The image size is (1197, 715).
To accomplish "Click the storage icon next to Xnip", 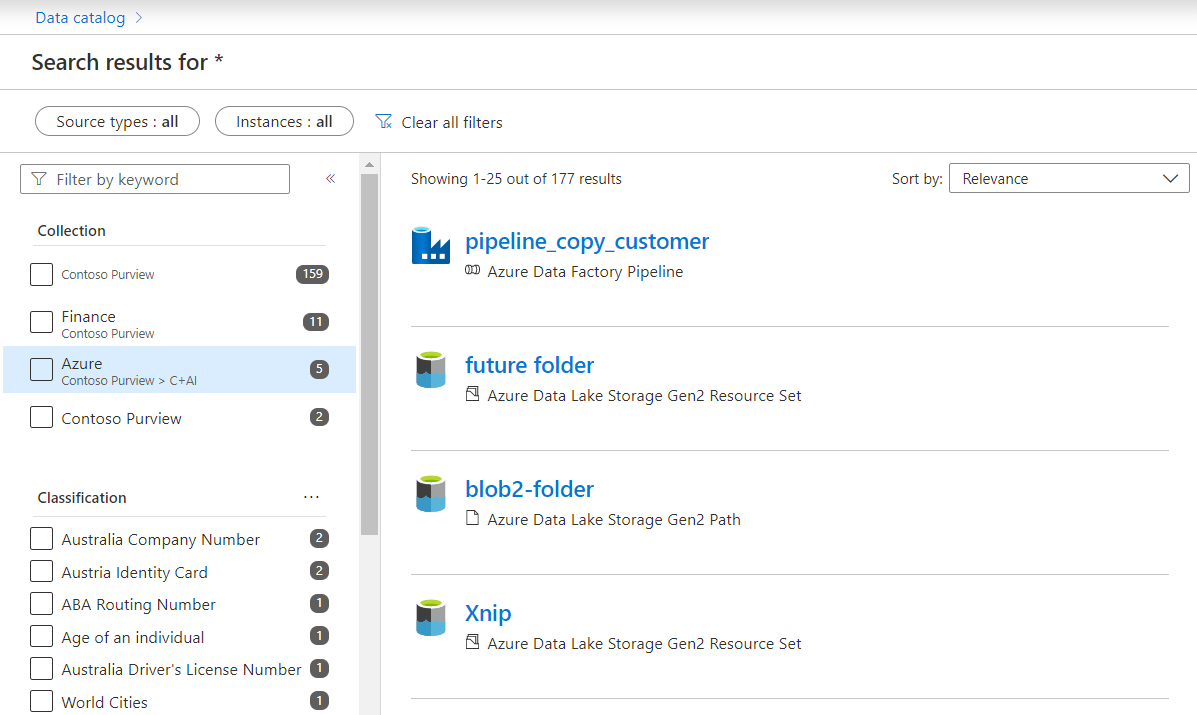I will [430, 617].
